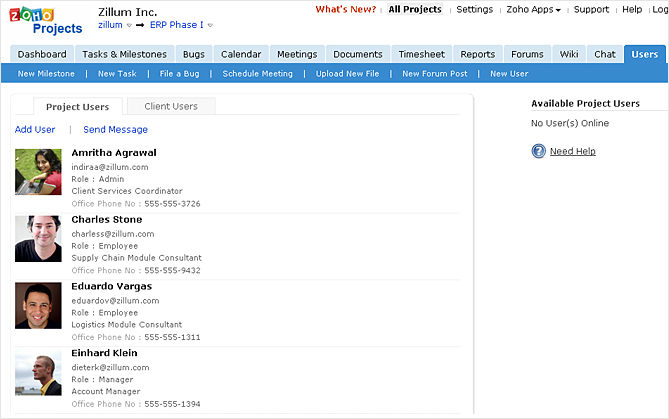The height and width of the screenshot is (419, 669).
Task: Click the Help link in top bar
Action: point(632,9)
